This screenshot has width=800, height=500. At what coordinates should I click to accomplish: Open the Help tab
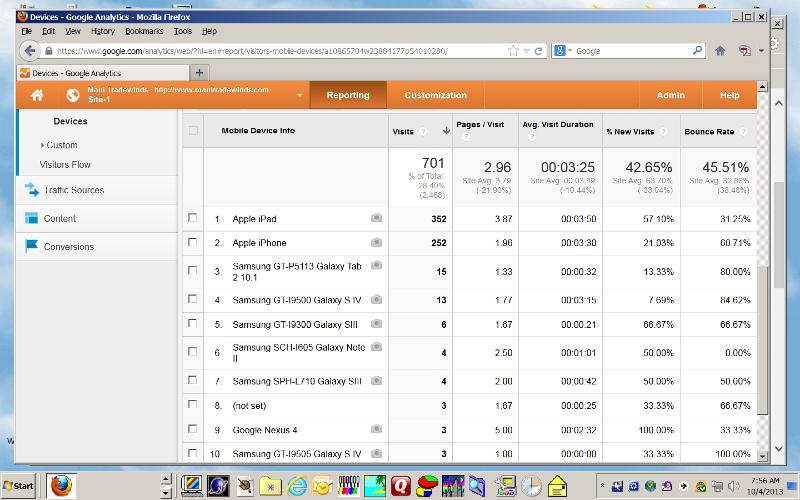pyautogui.click(x=730, y=95)
